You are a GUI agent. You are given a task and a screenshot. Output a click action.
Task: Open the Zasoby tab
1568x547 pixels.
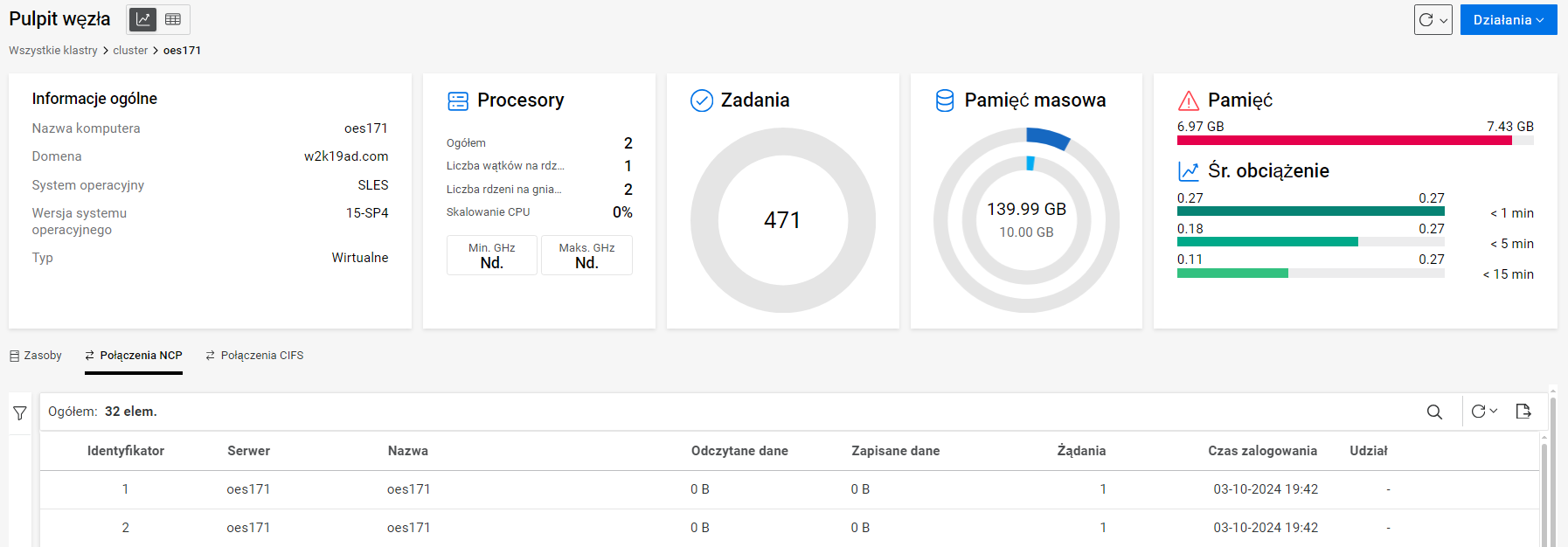coord(36,356)
